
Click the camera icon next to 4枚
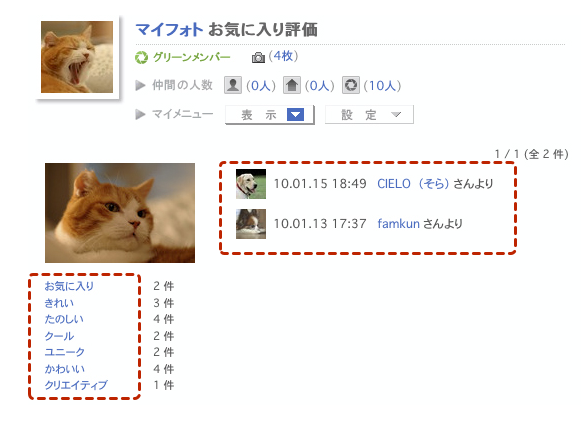click(x=258, y=58)
